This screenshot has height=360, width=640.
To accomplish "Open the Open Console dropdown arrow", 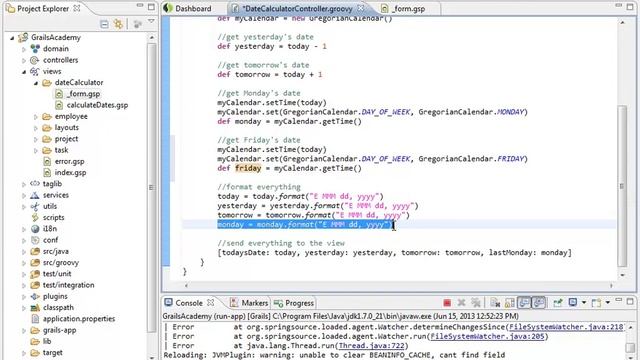I will pyautogui.click(x=608, y=303).
